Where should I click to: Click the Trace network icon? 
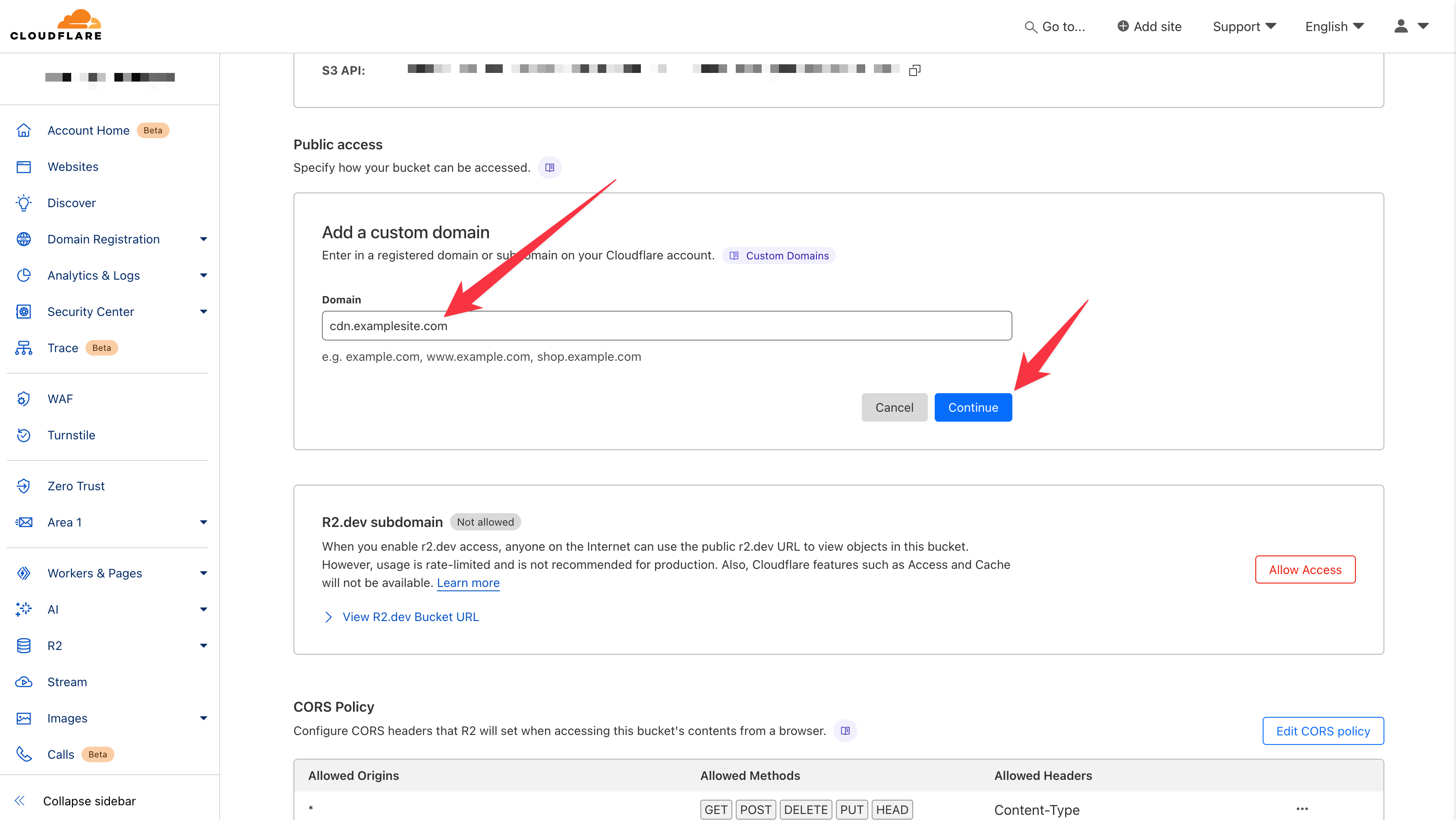tap(24, 347)
